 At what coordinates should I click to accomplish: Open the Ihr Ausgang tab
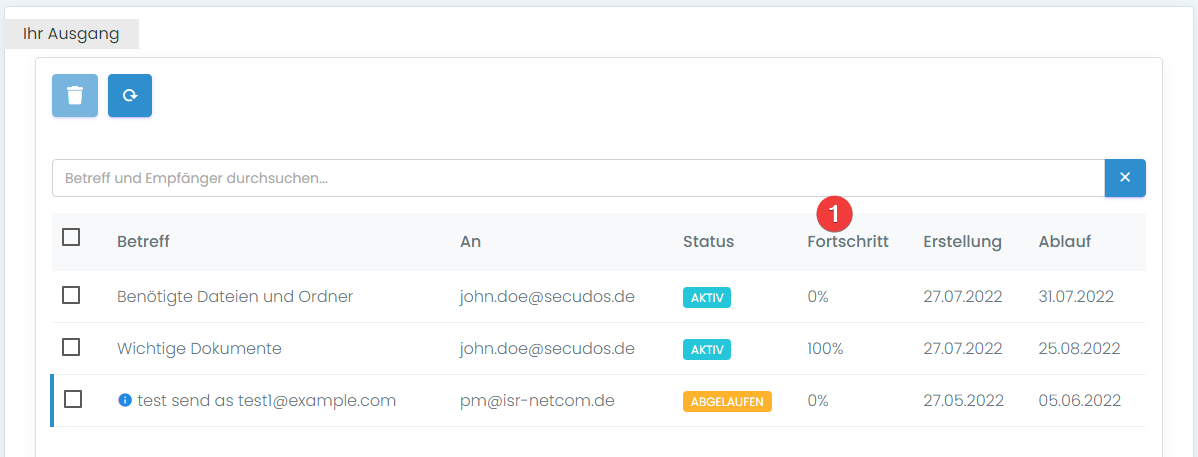(71, 34)
